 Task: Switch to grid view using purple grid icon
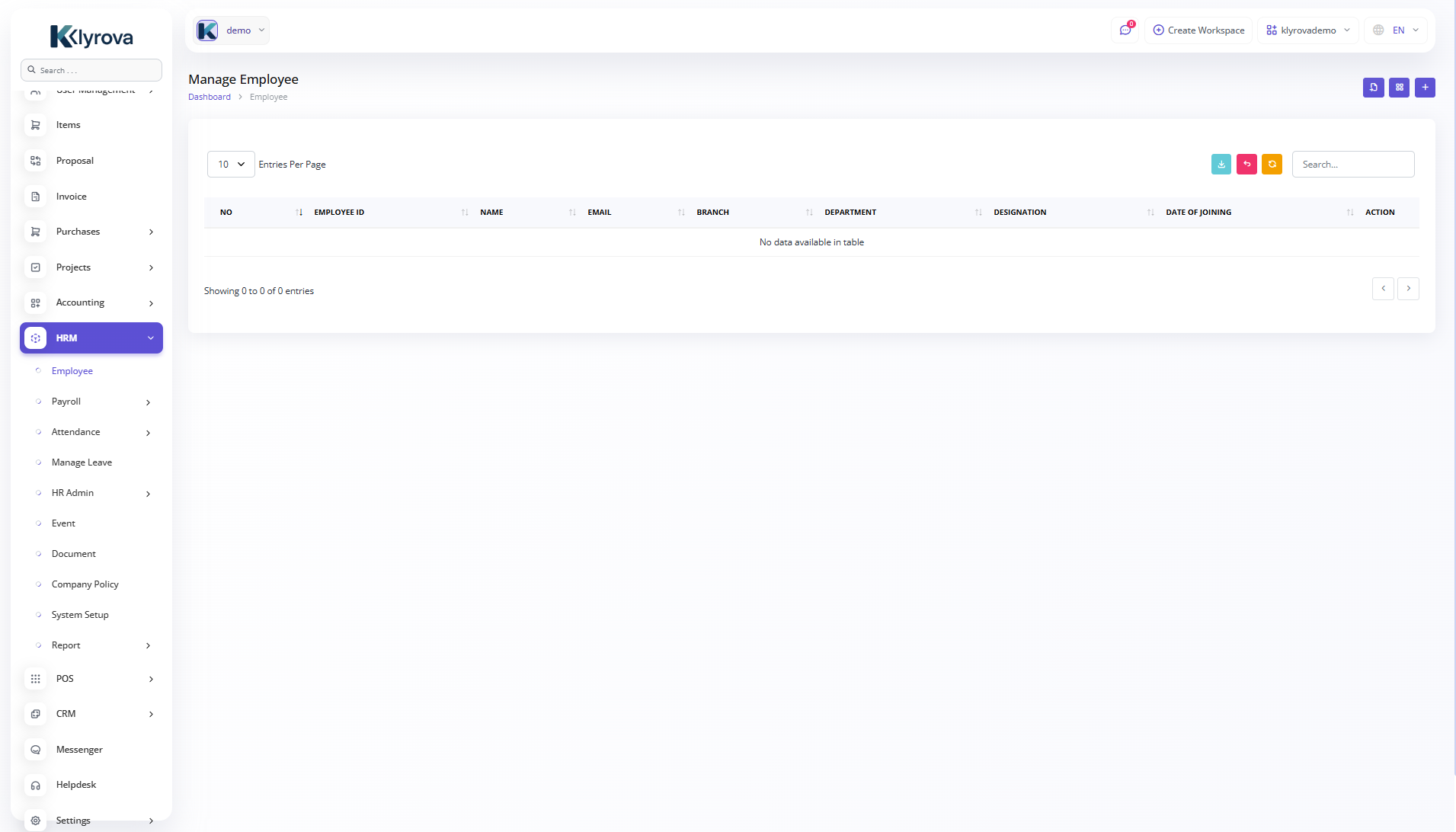[x=1399, y=88]
